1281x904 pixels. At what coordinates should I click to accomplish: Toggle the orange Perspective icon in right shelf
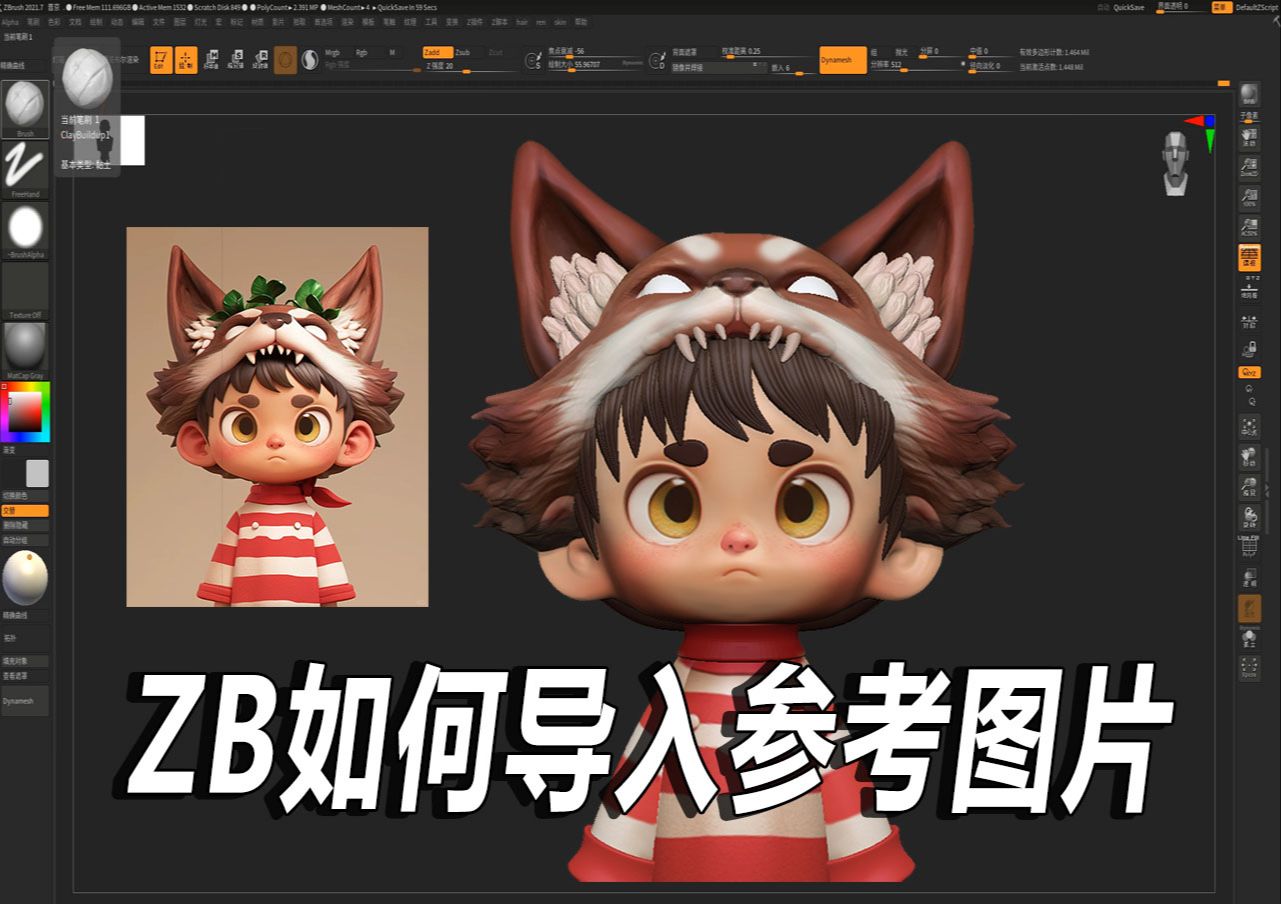point(1249,257)
